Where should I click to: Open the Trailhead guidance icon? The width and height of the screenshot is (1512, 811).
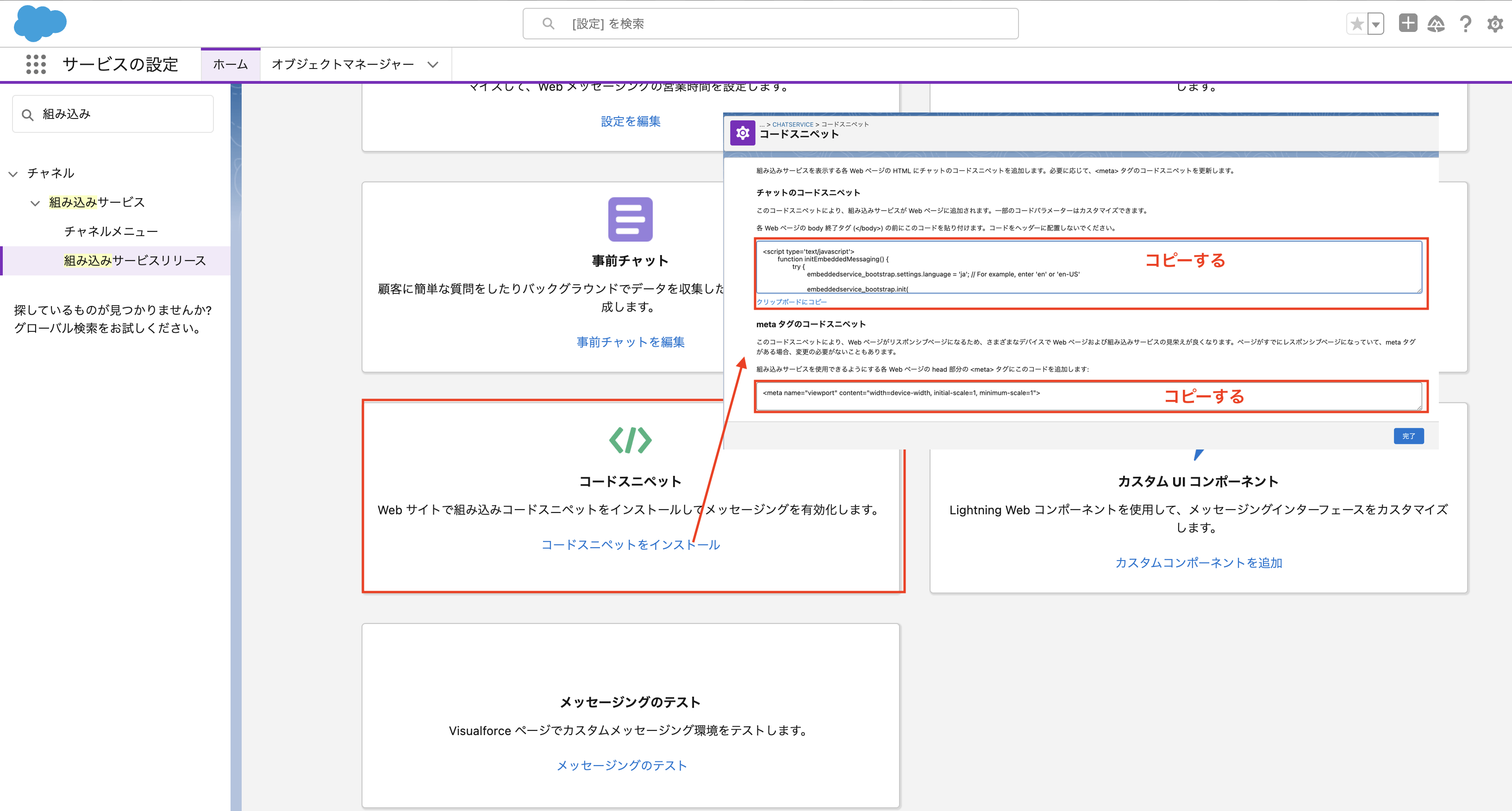pyautogui.click(x=1436, y=24)
